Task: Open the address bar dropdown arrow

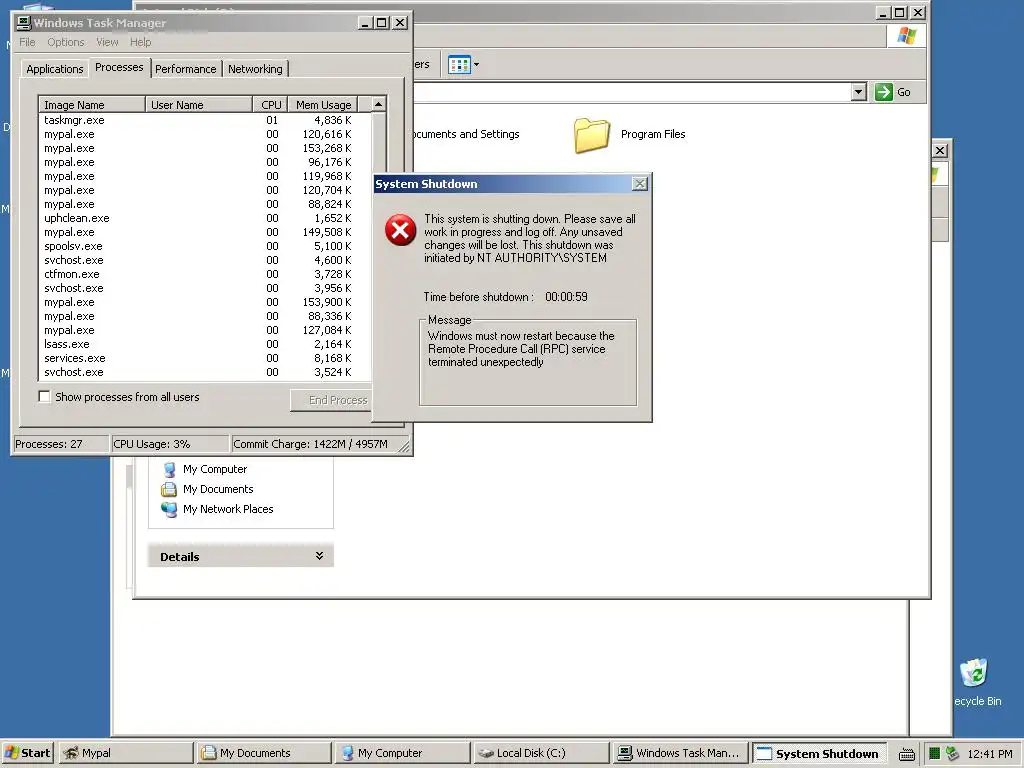Action: pyautogui.click(x=859, y=92)
